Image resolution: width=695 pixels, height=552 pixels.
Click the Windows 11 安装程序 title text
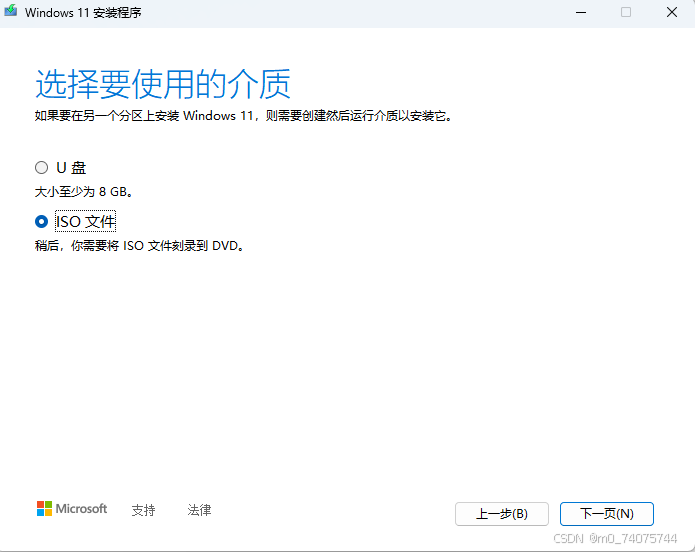point(83,13)
